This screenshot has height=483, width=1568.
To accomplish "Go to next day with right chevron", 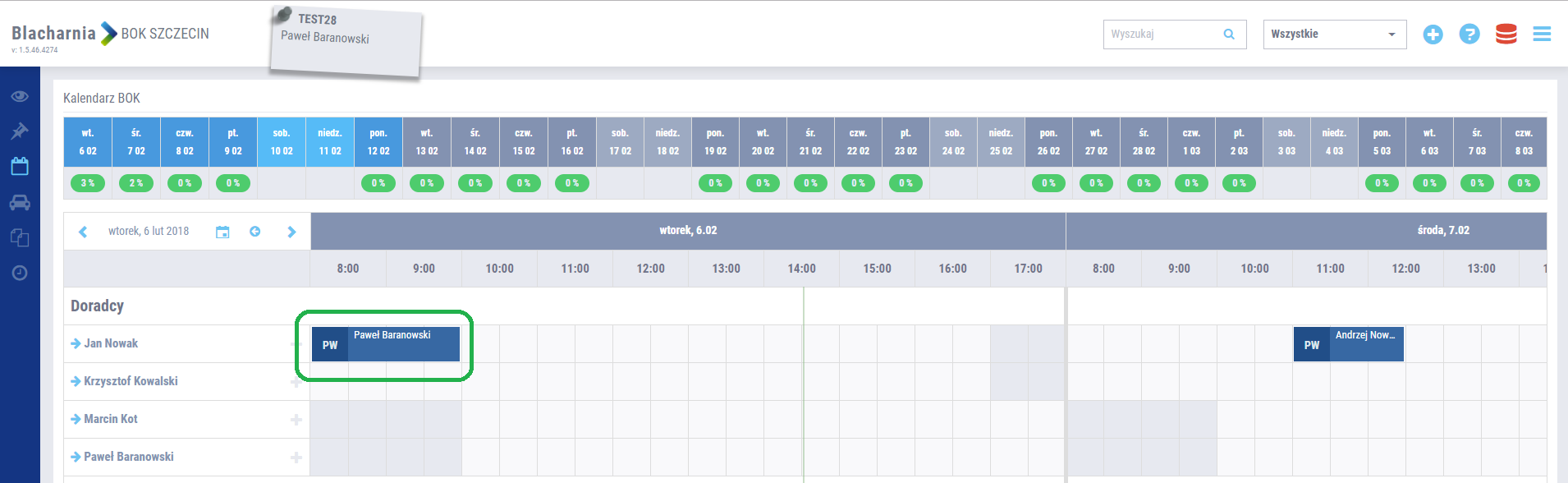I will pyautogui.click(x=291, y=232).
